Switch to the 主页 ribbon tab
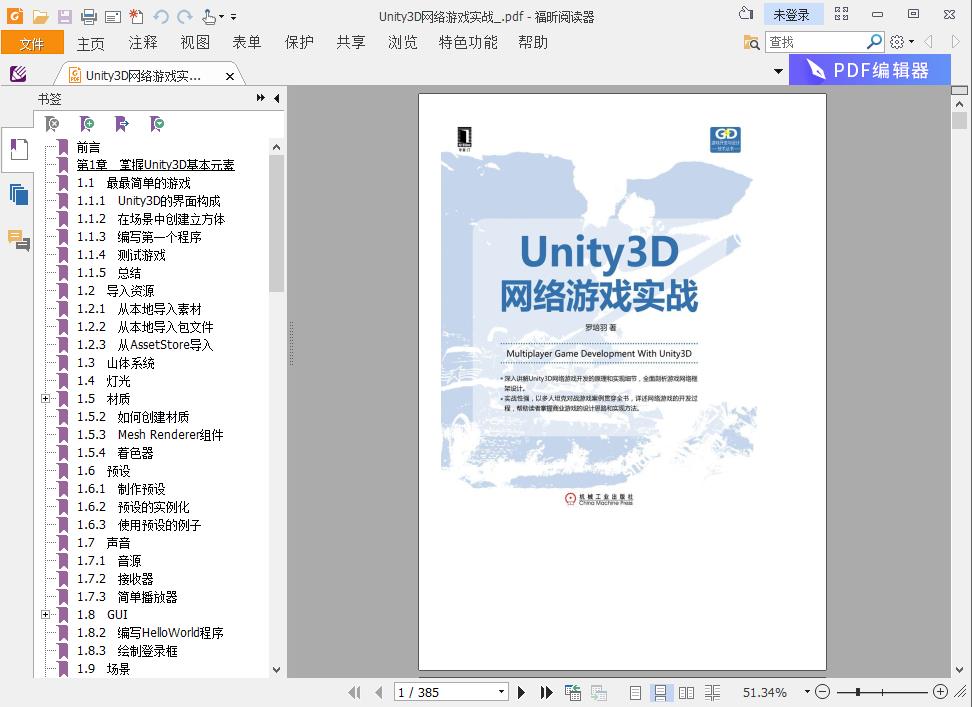 91,43
